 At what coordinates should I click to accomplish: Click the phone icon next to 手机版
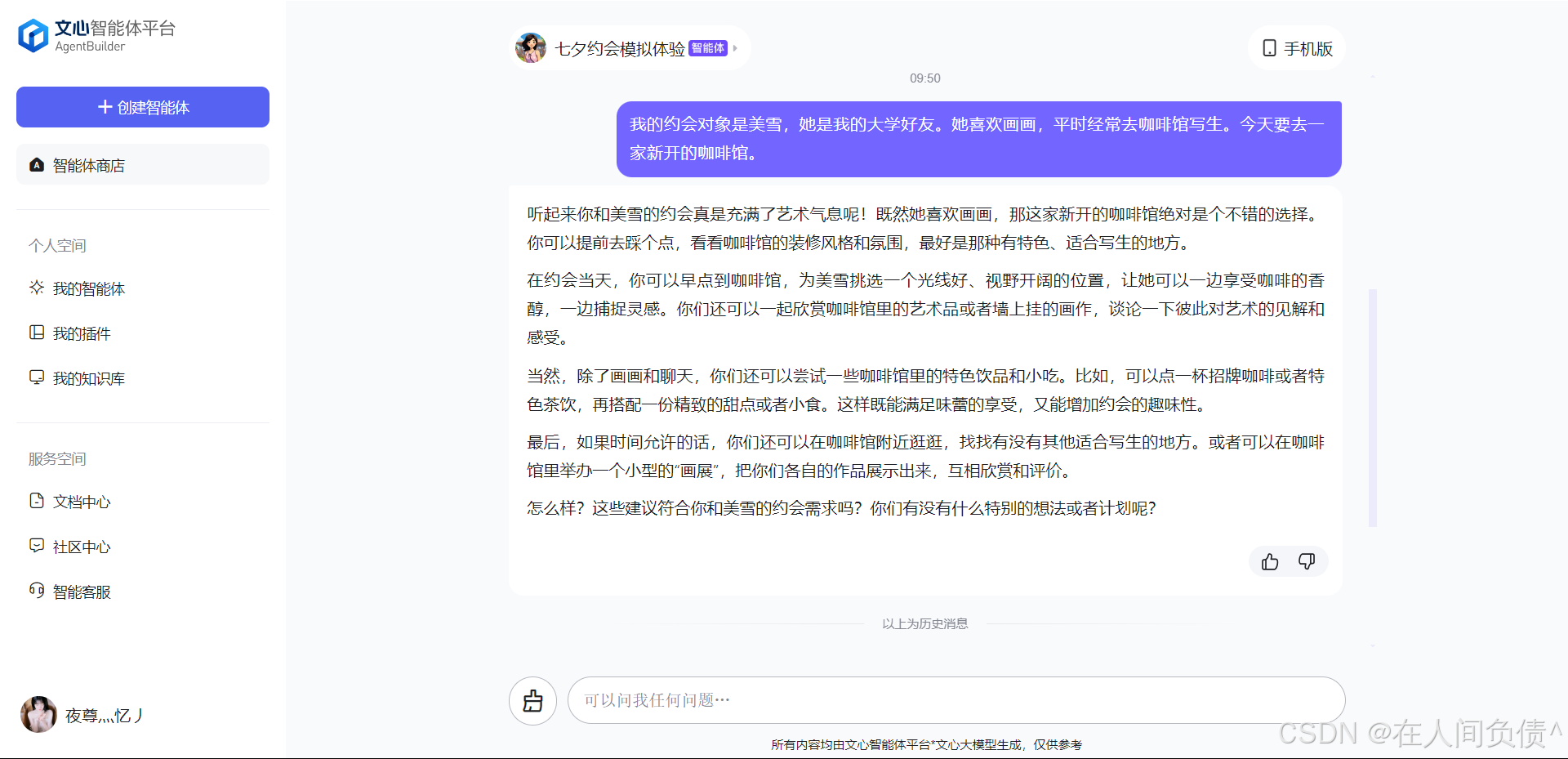[1268, 48]
